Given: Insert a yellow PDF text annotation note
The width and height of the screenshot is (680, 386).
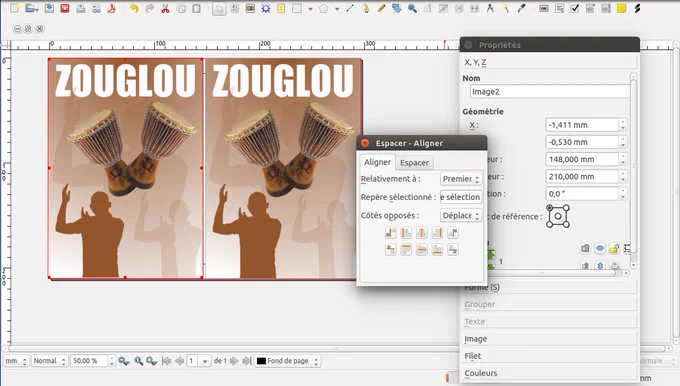Looking at the screenshot, I should click(621, 8).
